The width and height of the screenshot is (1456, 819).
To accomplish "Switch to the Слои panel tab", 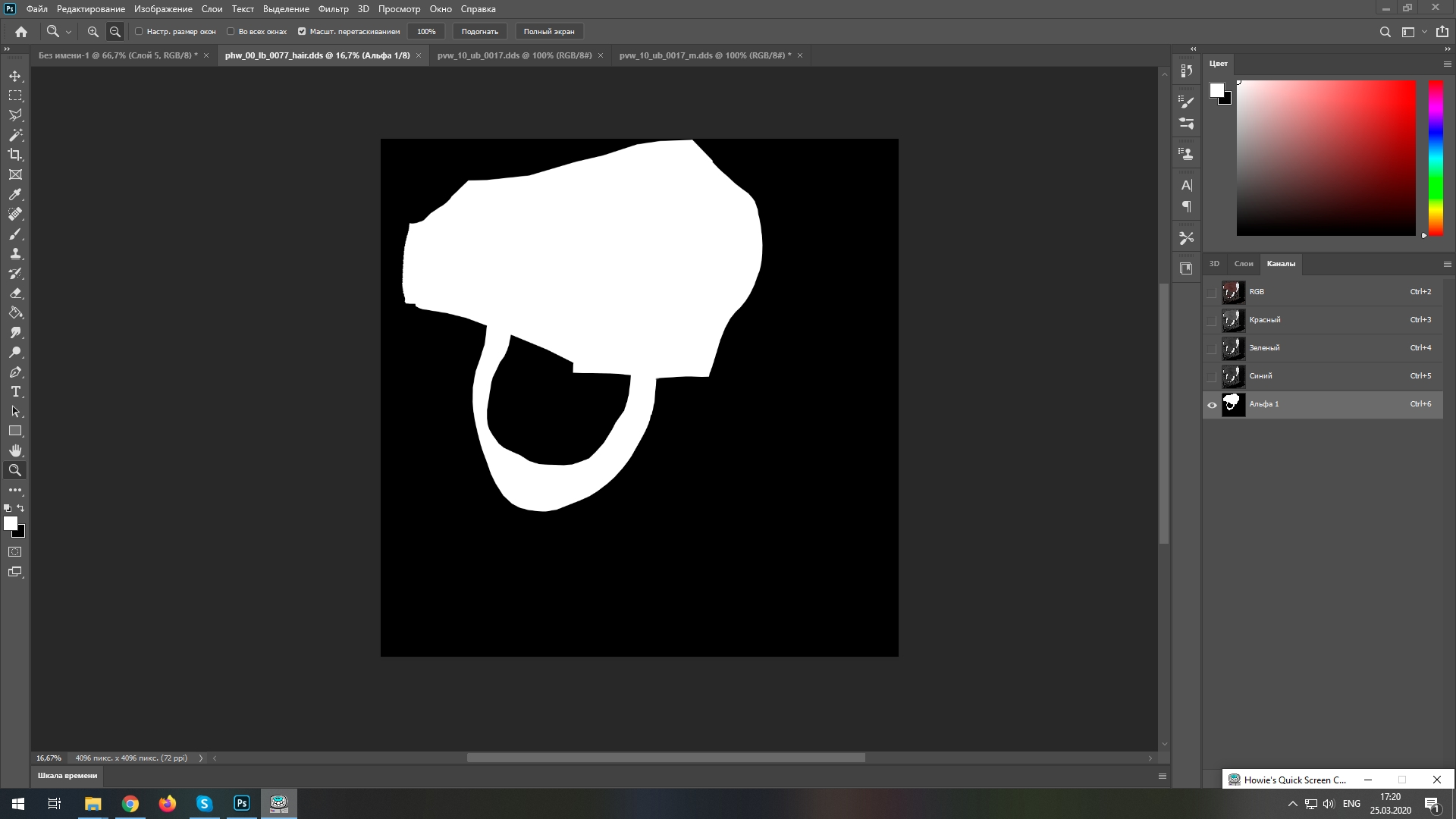I will (1244, 264).
